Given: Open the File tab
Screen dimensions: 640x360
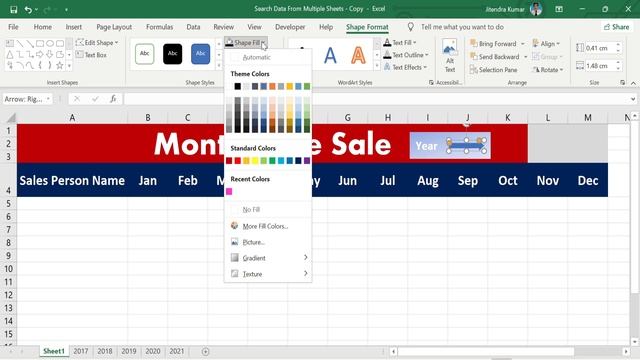Looking at the screenshot, I should pos(13,27).
